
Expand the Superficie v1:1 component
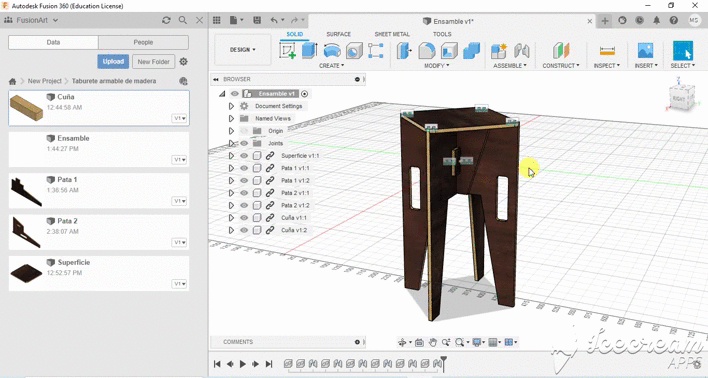(x=231, y=156)
